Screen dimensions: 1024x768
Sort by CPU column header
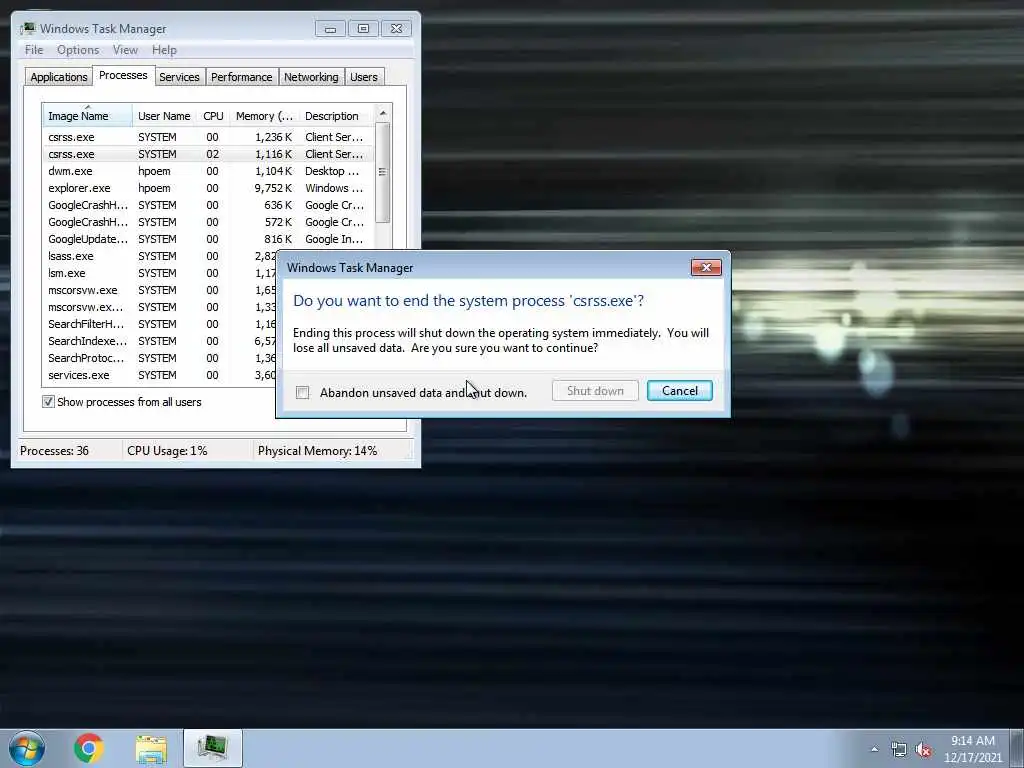tap(213, 116)
